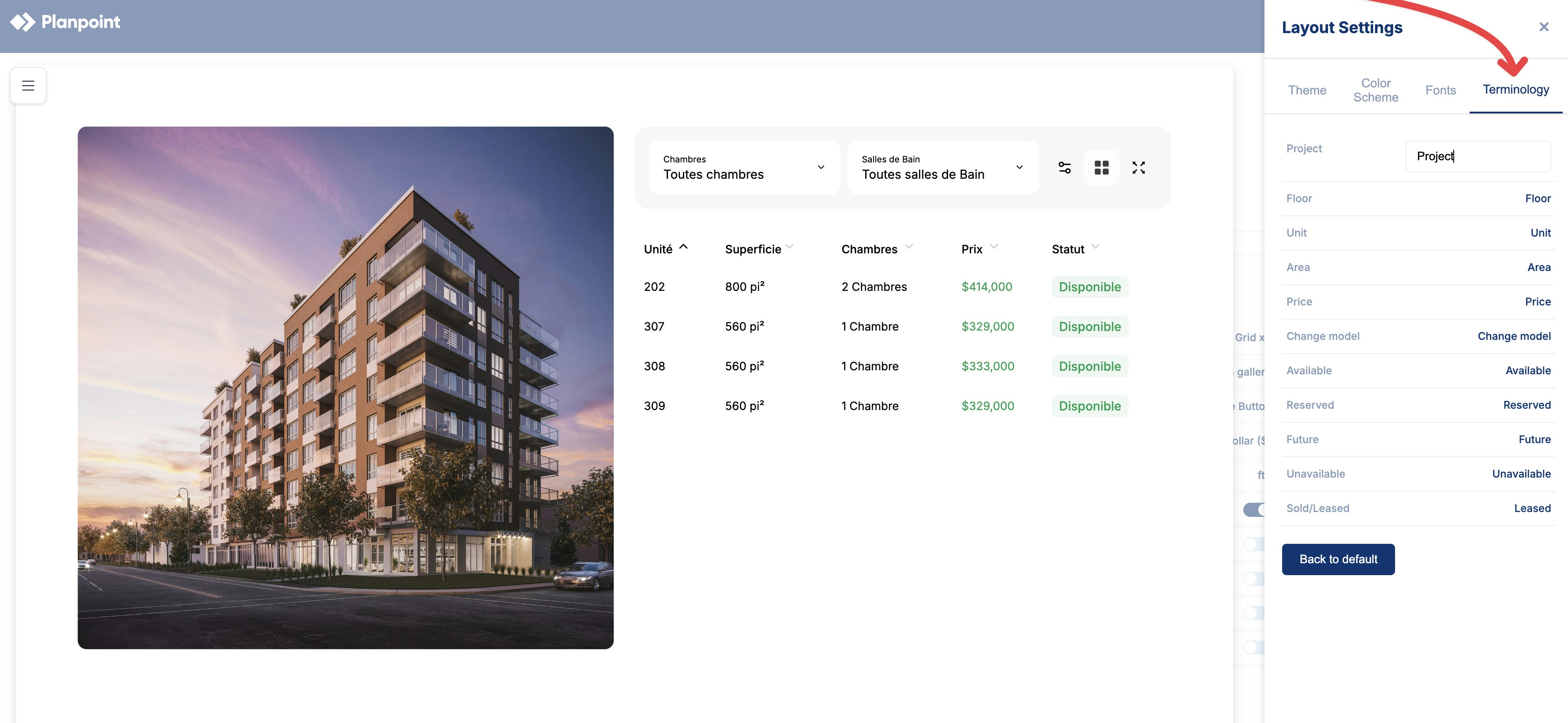Click the fullscreen expand icon
This screenshot has width=1568, height=723.
tap(1138, 167)
